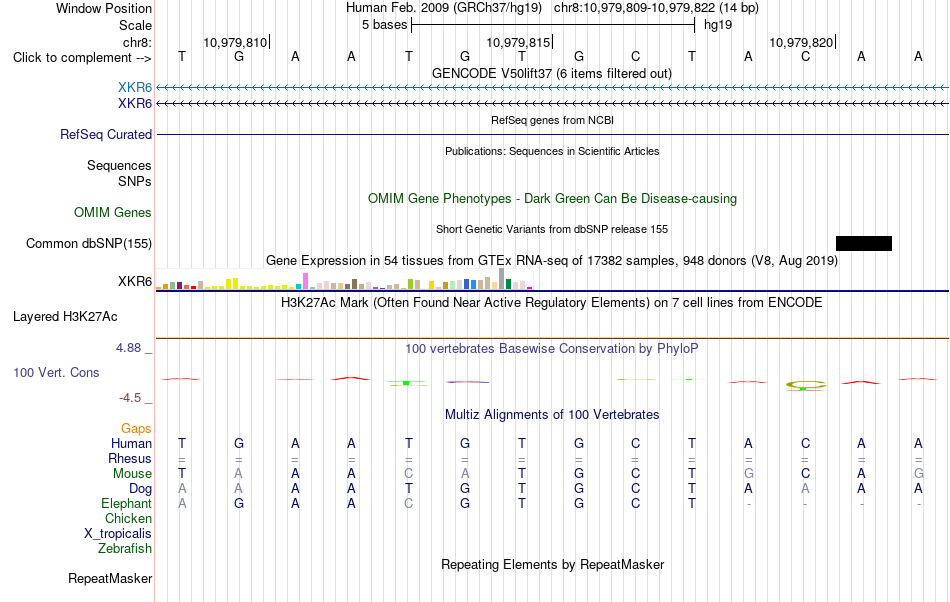Click the dark-blue XKR6 transcript arrow line

[552, 104]
